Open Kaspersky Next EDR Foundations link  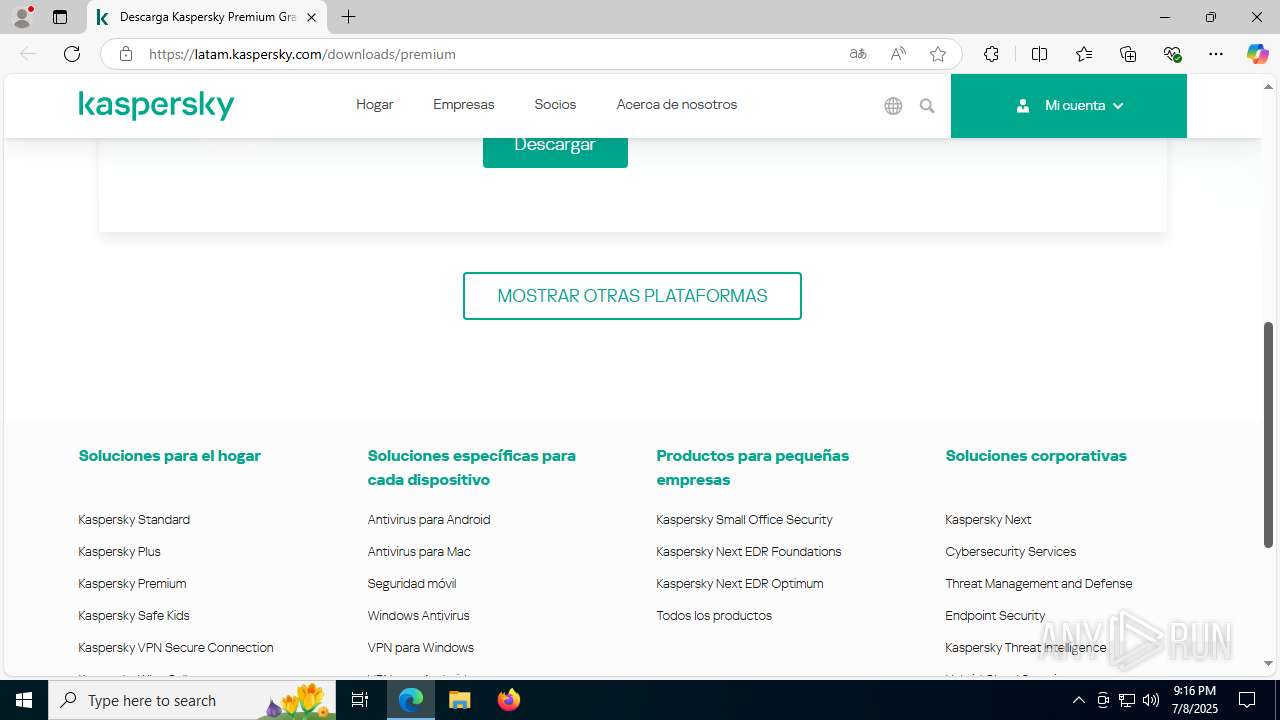coord(749,552)
